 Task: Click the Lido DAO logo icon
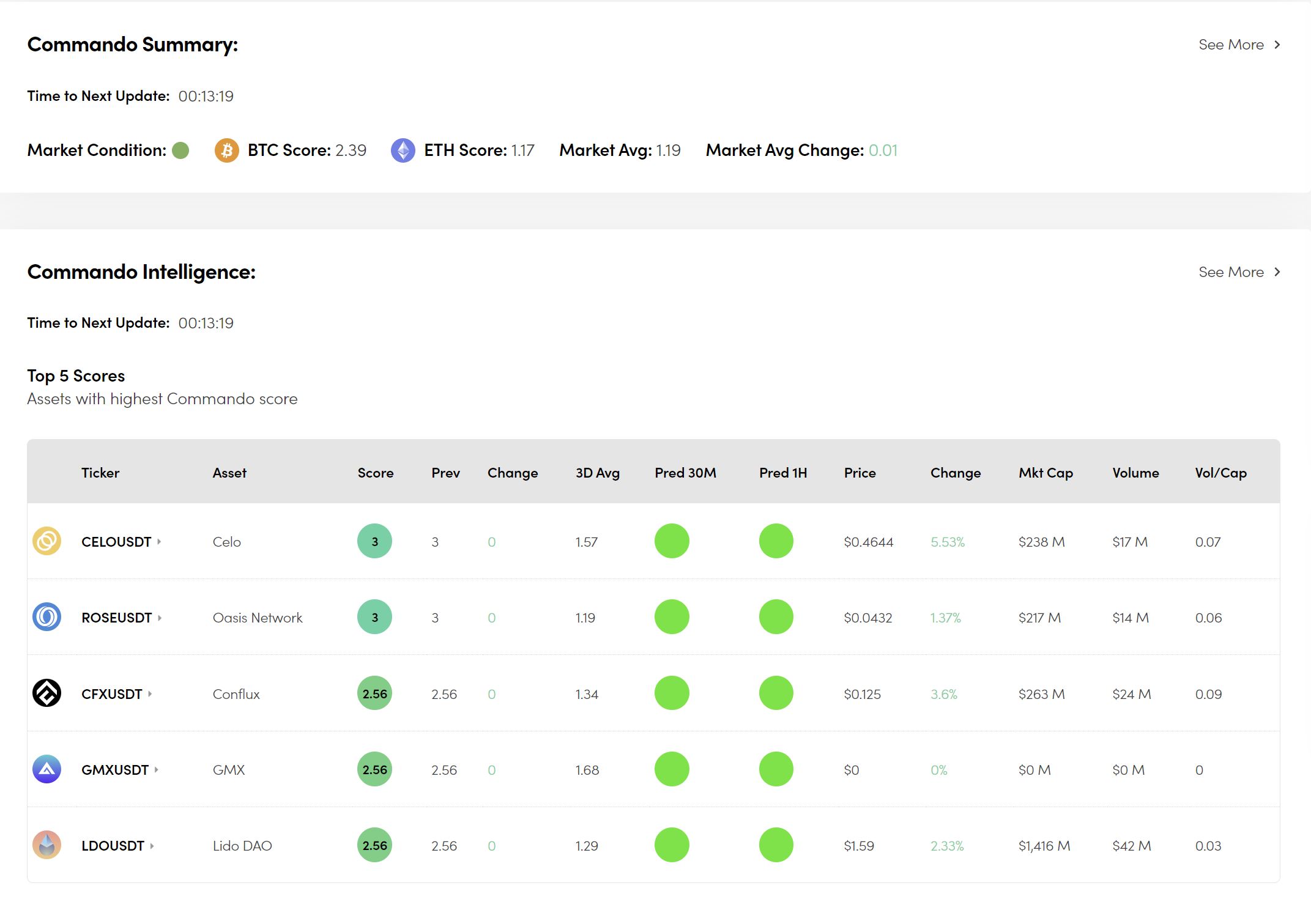(46, 845)
